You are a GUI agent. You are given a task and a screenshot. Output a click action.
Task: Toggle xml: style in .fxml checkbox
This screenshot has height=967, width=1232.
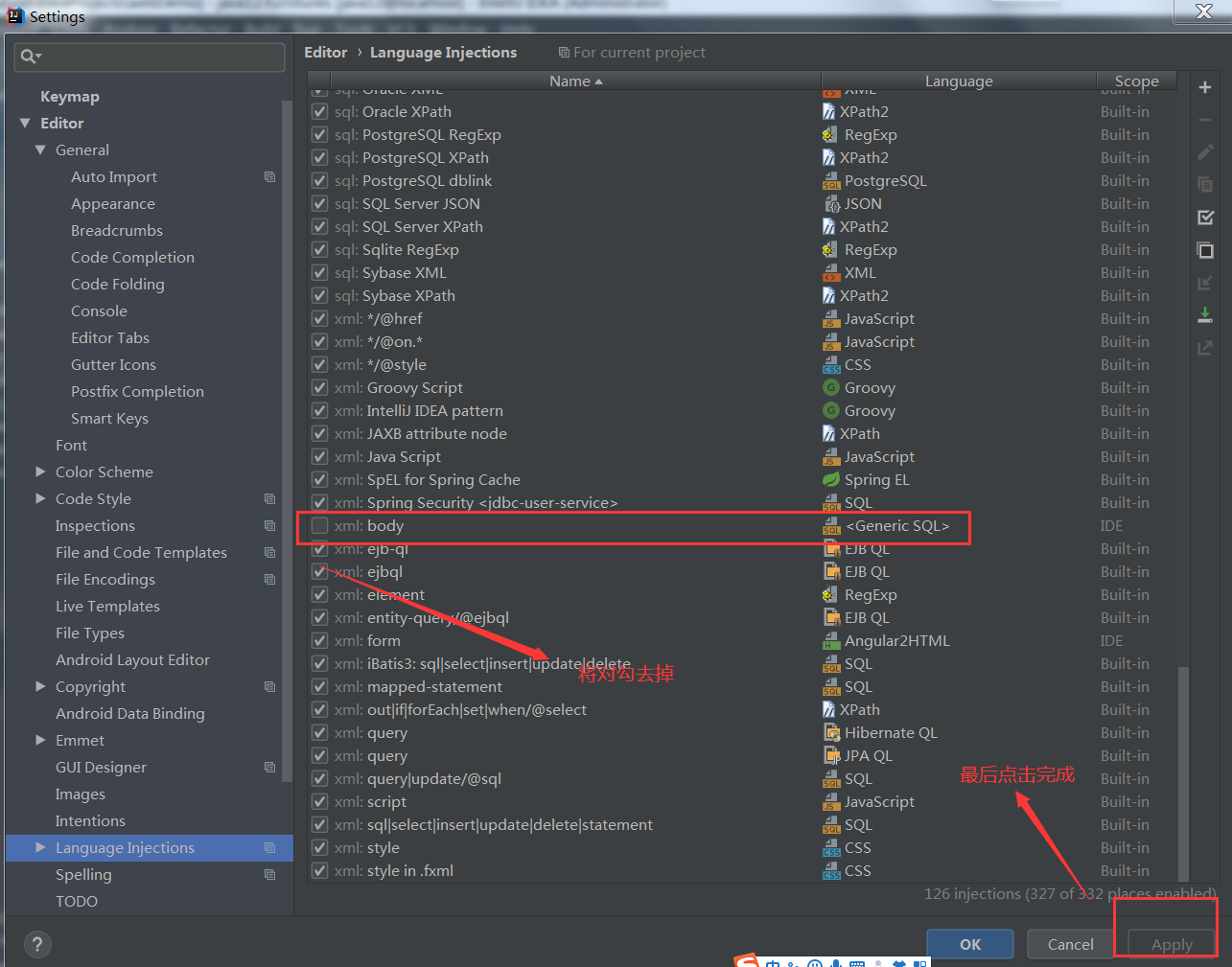(319, 870)
